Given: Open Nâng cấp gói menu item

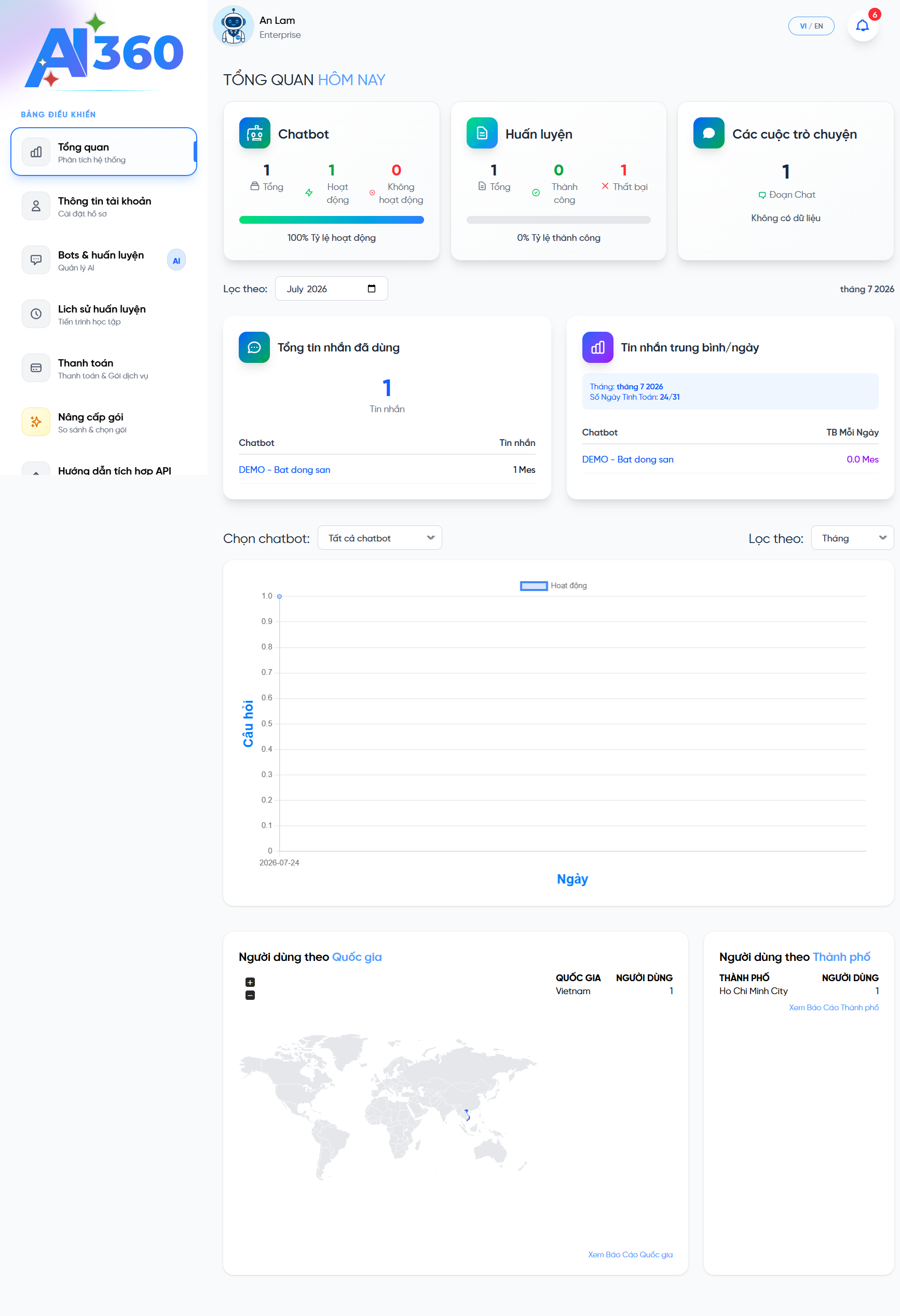Looking at the screenshot, I should pos(104,422).
